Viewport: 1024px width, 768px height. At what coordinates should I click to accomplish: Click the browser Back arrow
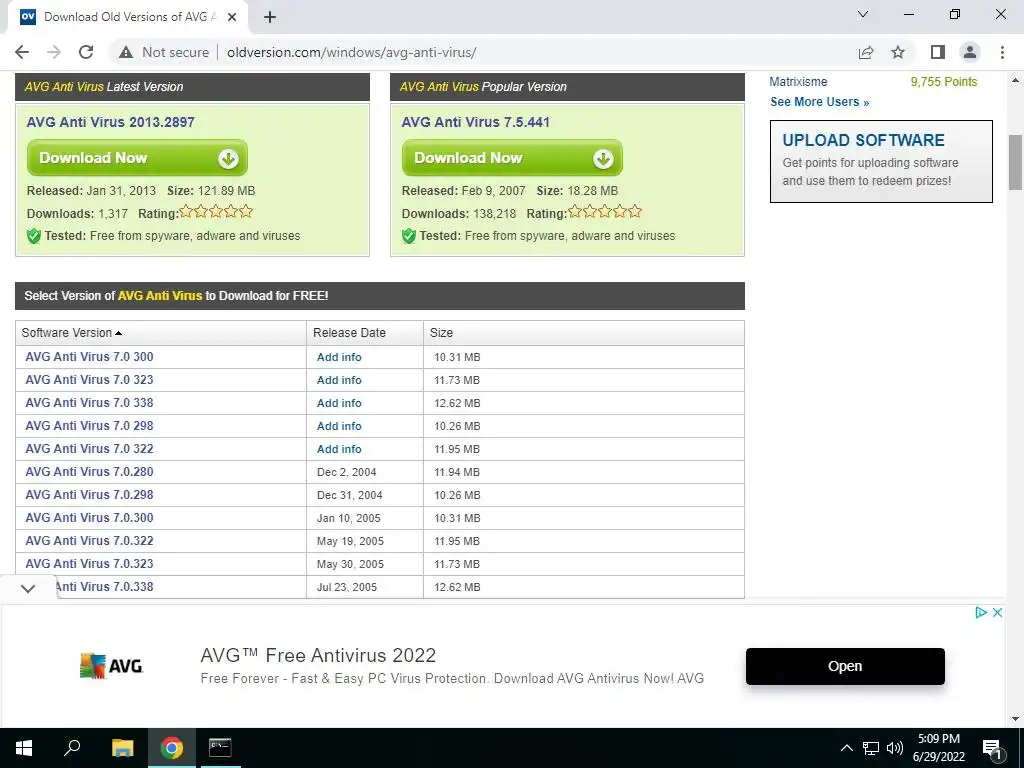click(22, 52)
